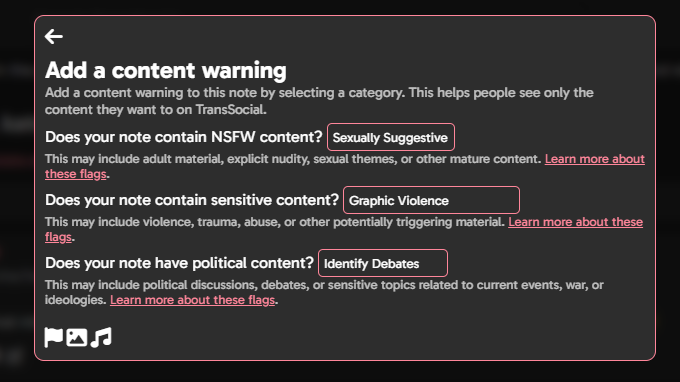
Task: Click the "Does your note have political content?" label
Action: (179, 263)
